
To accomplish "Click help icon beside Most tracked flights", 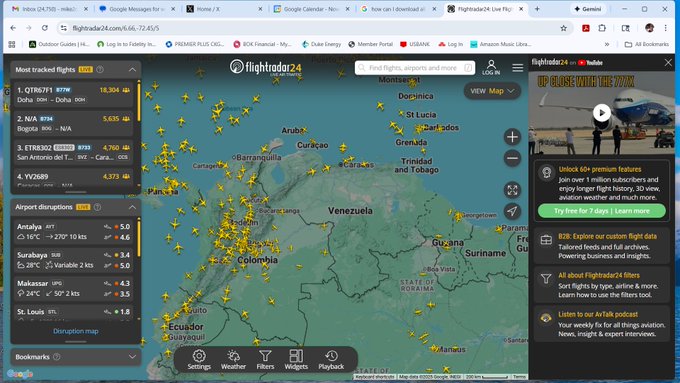I will 100,69.
